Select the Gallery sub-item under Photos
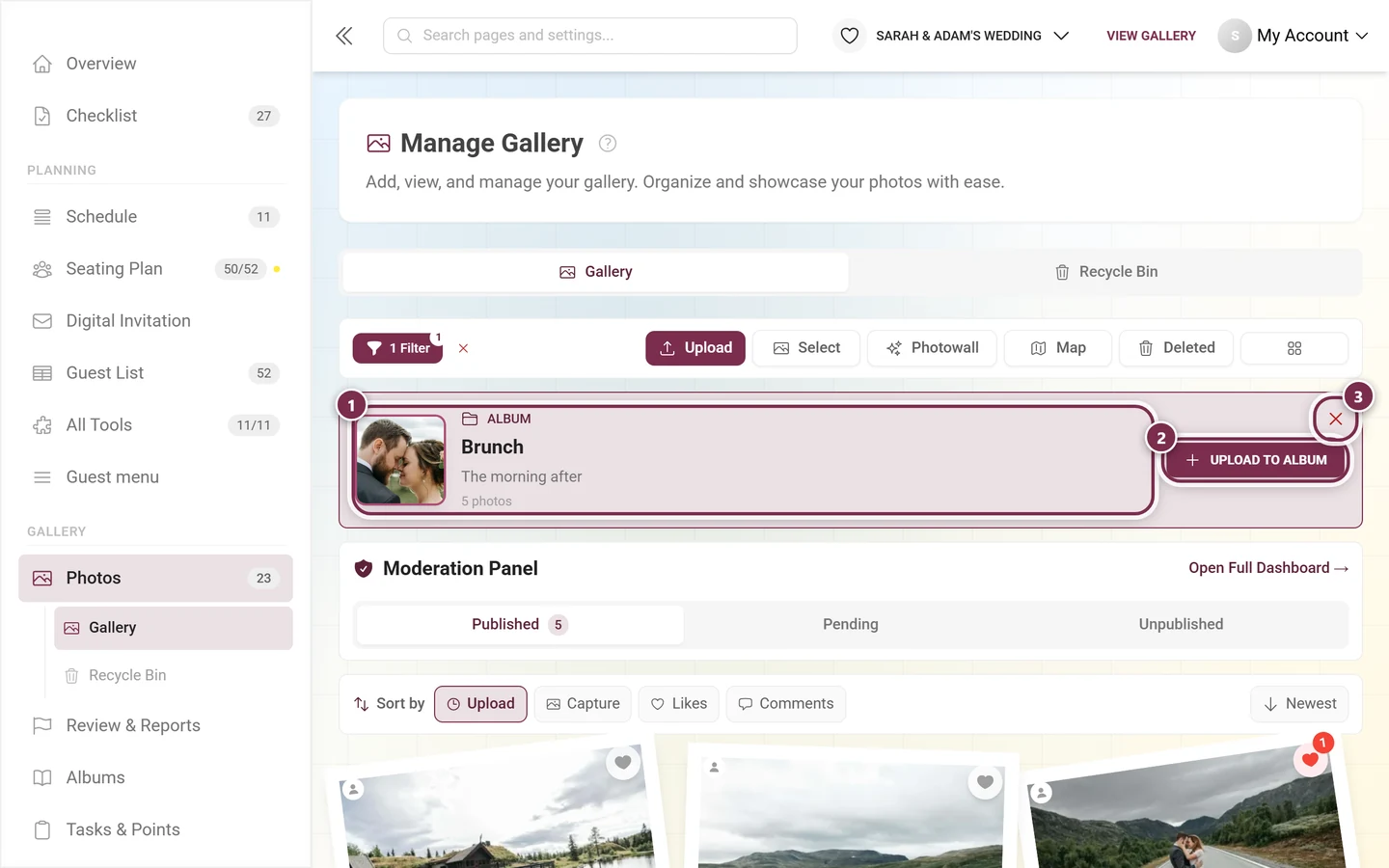 [174, 628]
